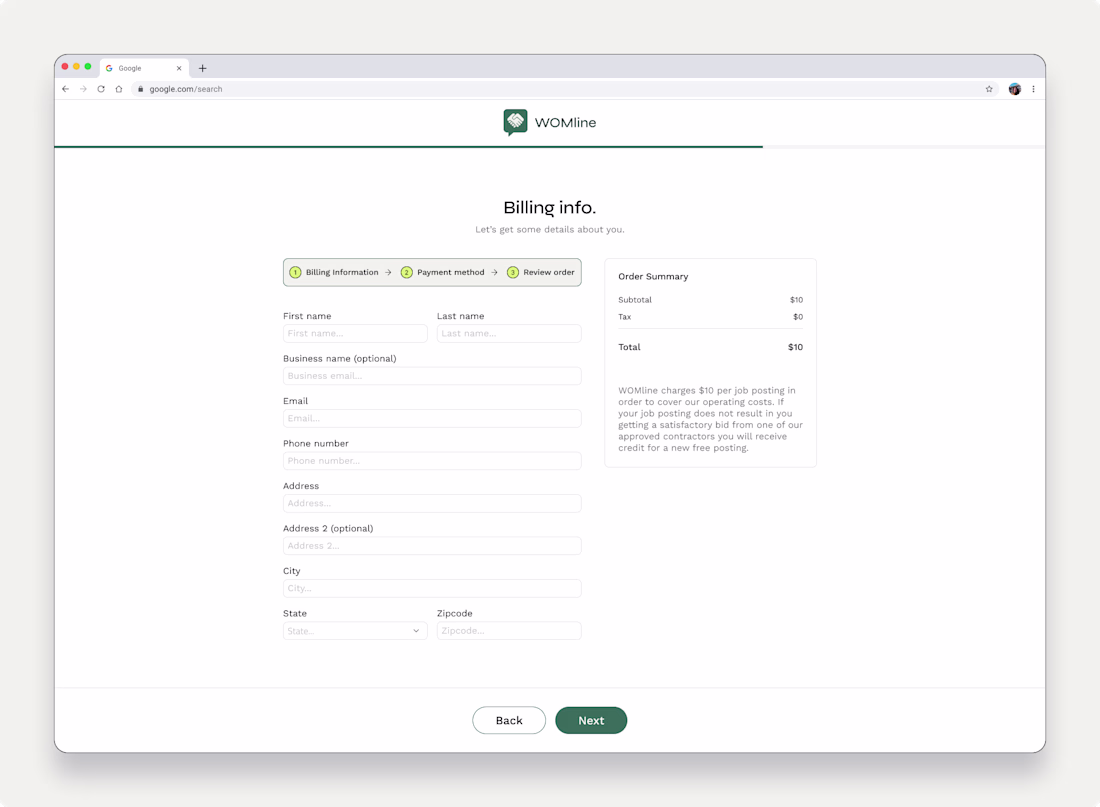Screen dimensions: 1100x807
Task: Reload the page
Action: [101, 89]
